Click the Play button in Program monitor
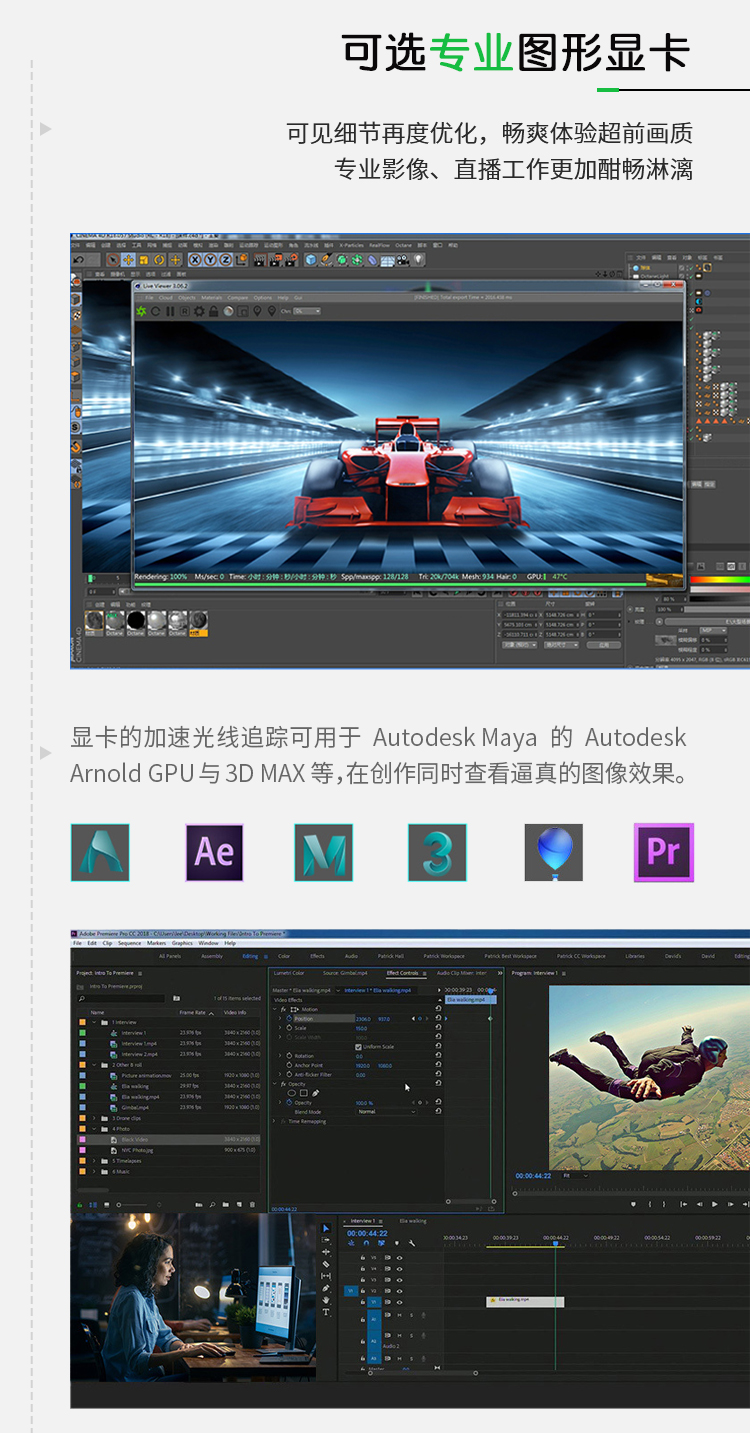This screenshot has height=1433, width=750. pos(715,1204)
